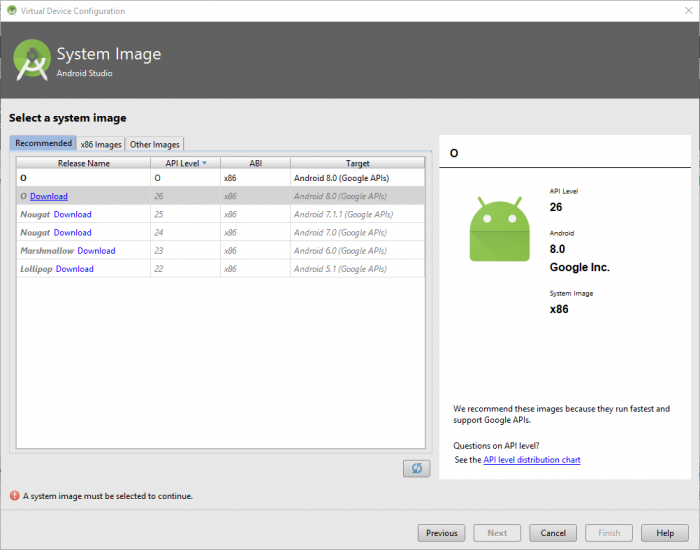The height and width of the screenshot is (550, 700).
Task: Open the Other Images tab
Action: (154, 144)
